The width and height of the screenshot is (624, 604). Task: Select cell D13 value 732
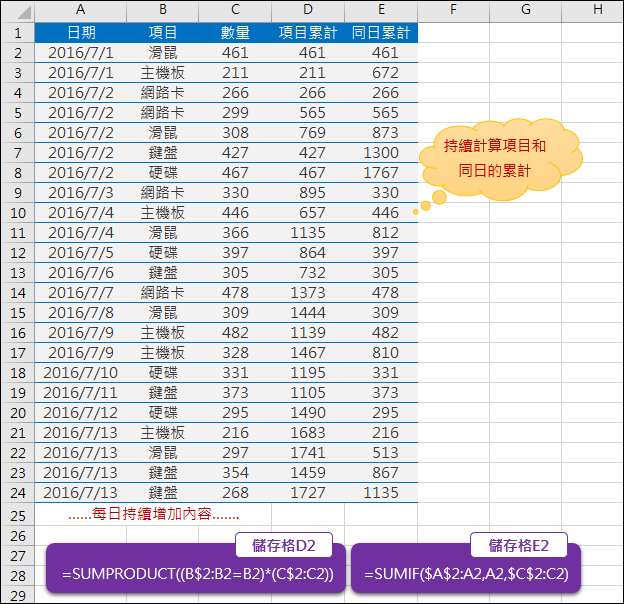point(308,273)
